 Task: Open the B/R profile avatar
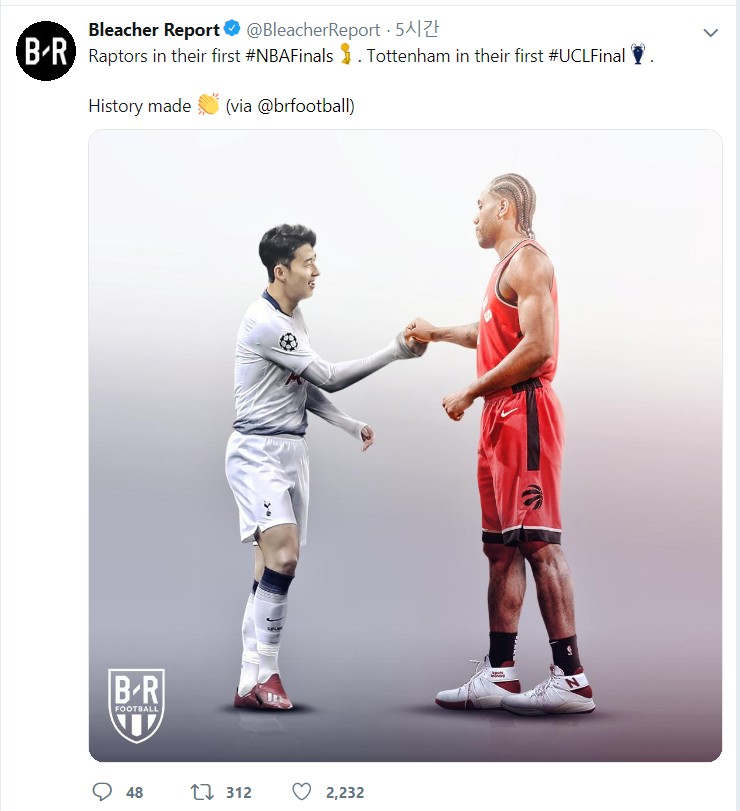pos(46,51)
